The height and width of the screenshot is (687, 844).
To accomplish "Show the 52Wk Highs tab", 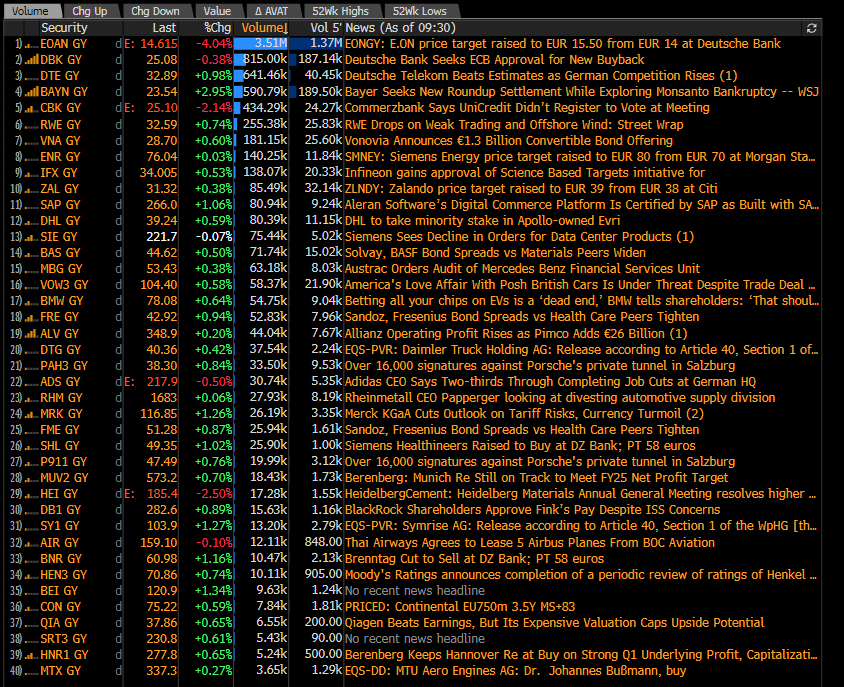I will [x=340, y=11].
